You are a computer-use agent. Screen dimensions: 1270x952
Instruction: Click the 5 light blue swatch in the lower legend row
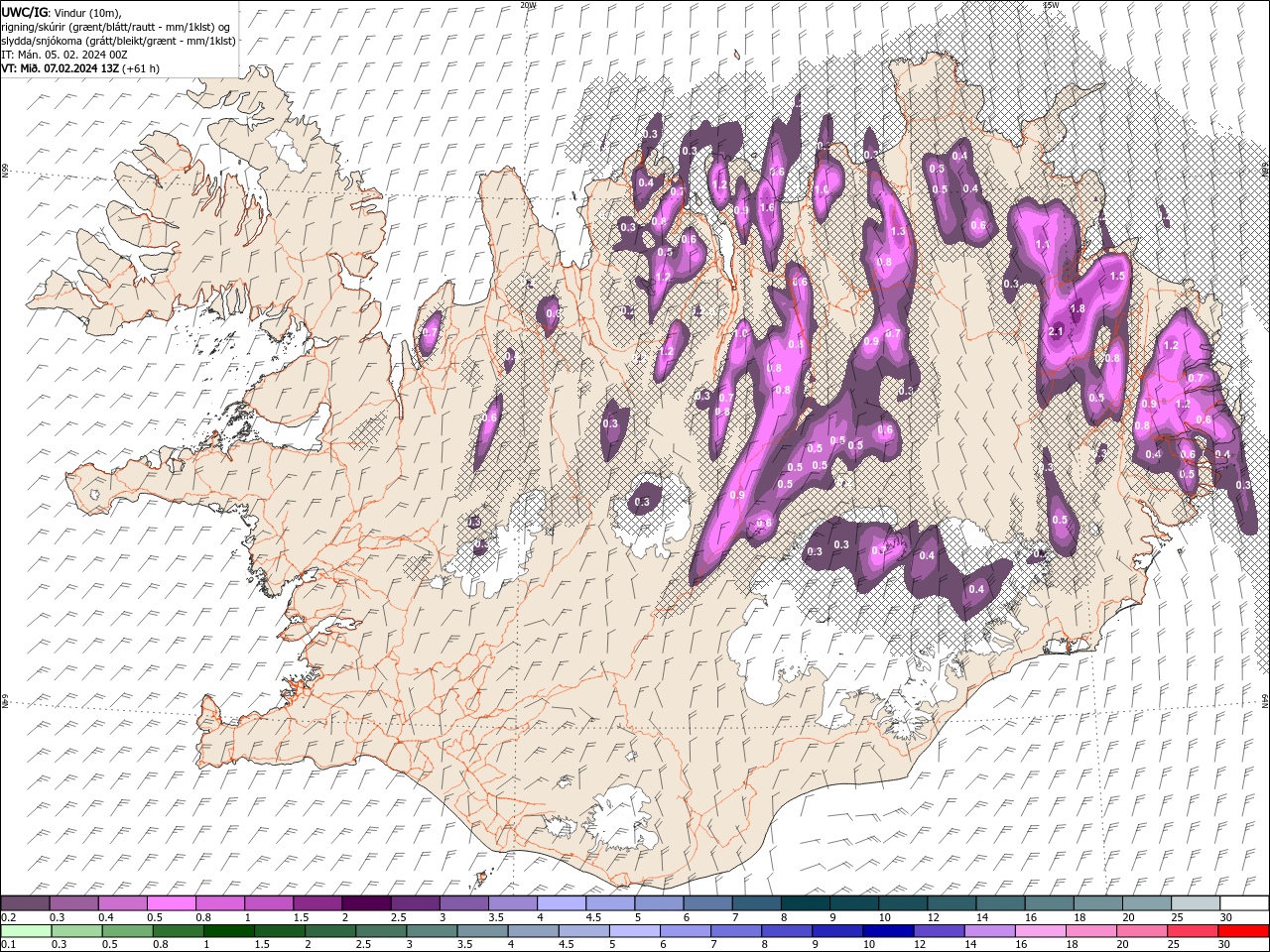tap(634, 931)
